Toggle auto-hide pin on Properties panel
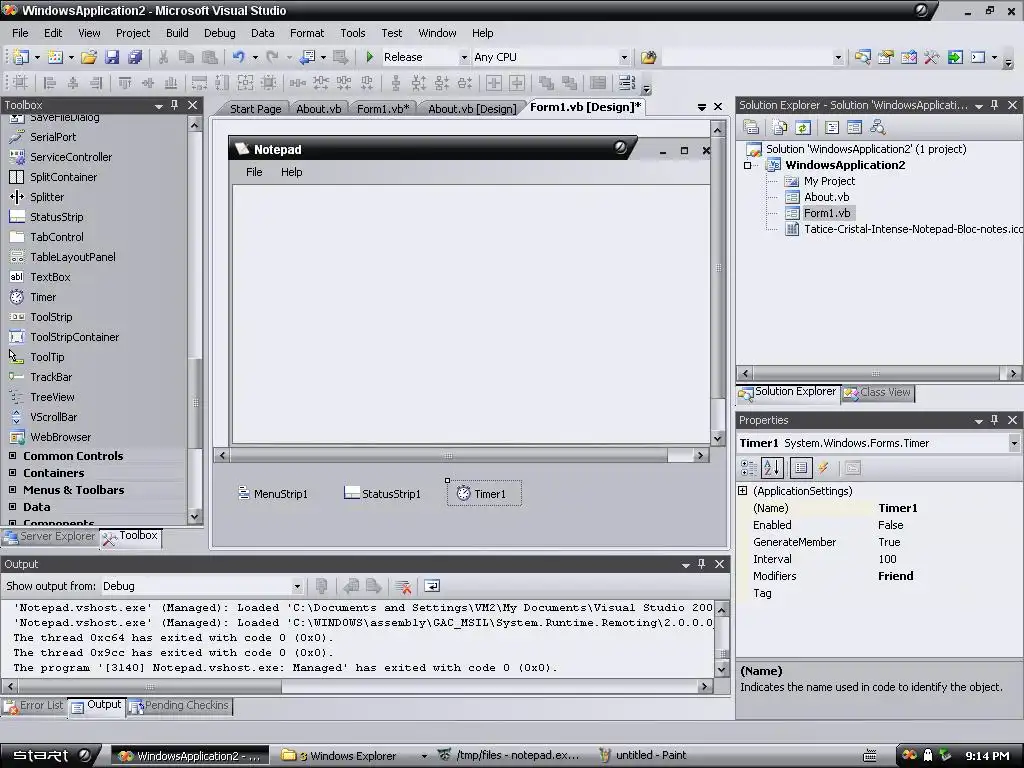1024x768 pixels. coord(995,421)
